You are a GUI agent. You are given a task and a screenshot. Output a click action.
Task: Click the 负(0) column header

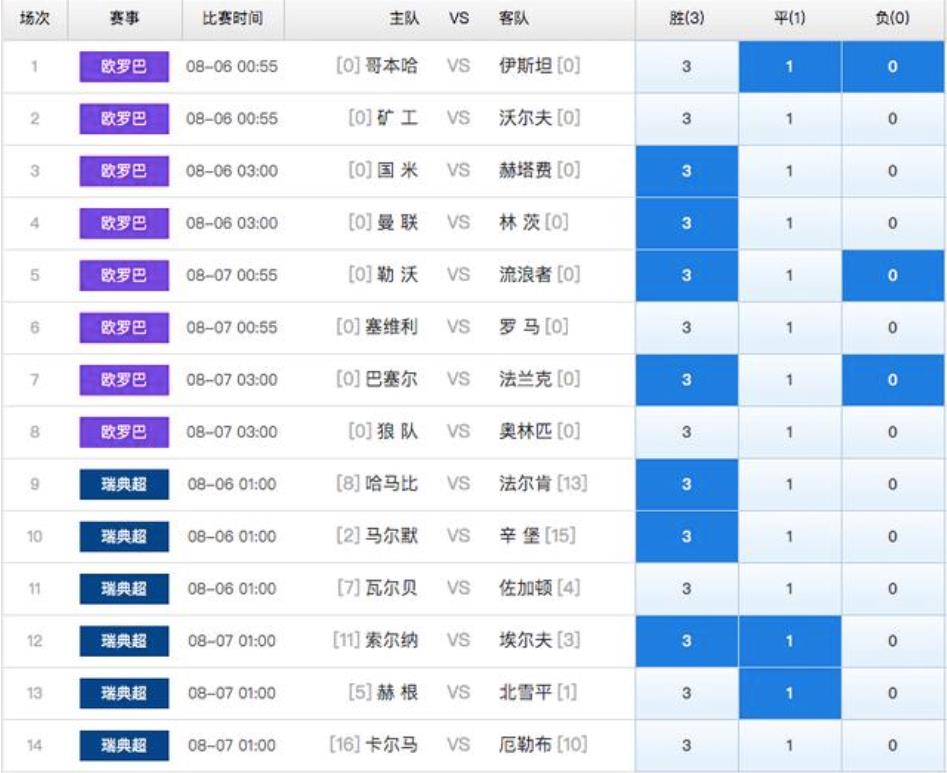(893, 18)
